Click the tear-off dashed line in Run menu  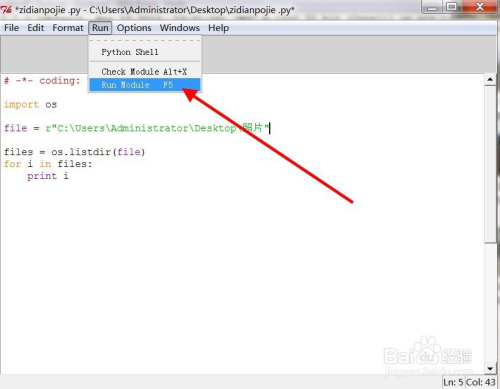(145, 40)
